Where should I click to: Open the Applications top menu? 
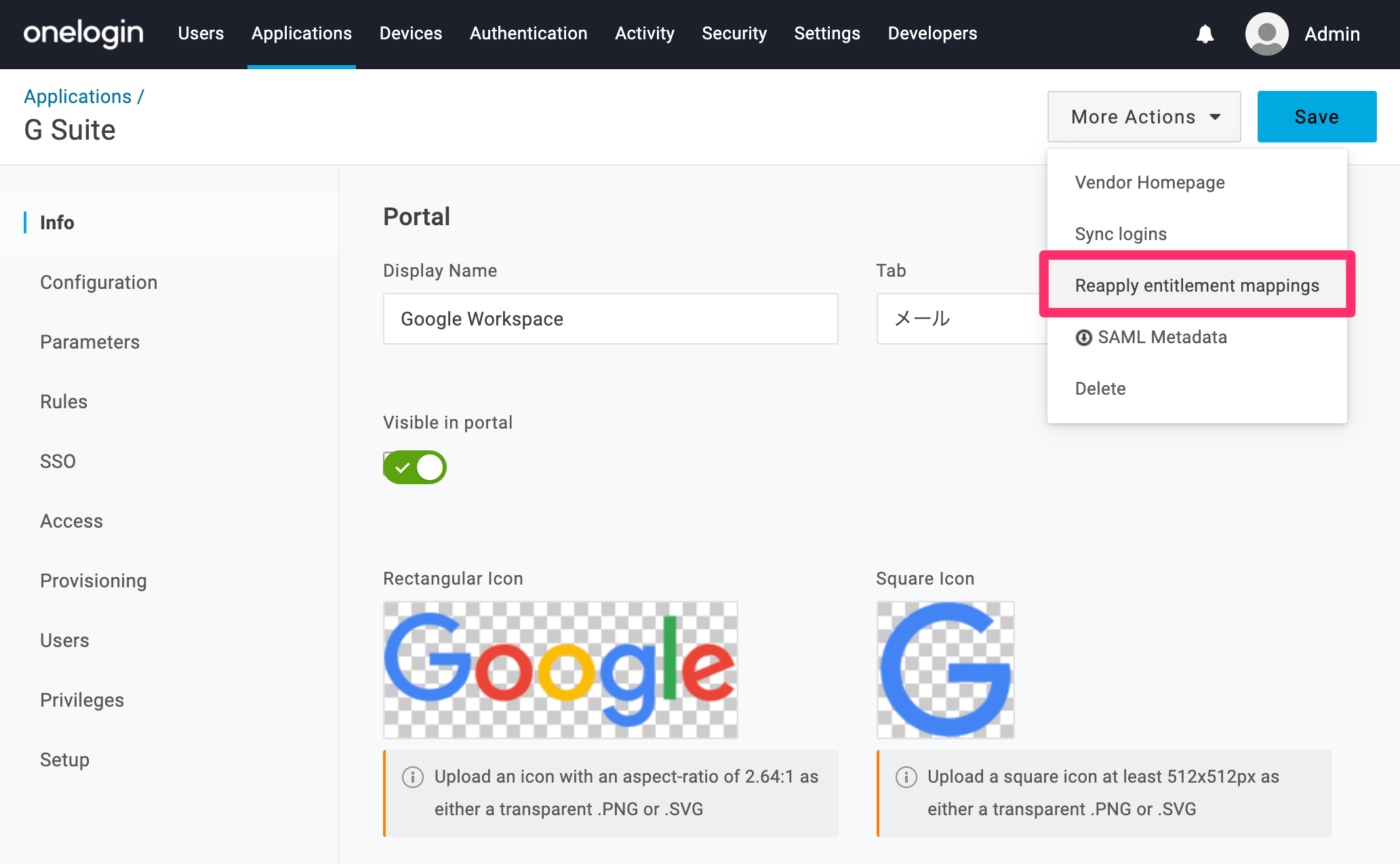(302, 33)
